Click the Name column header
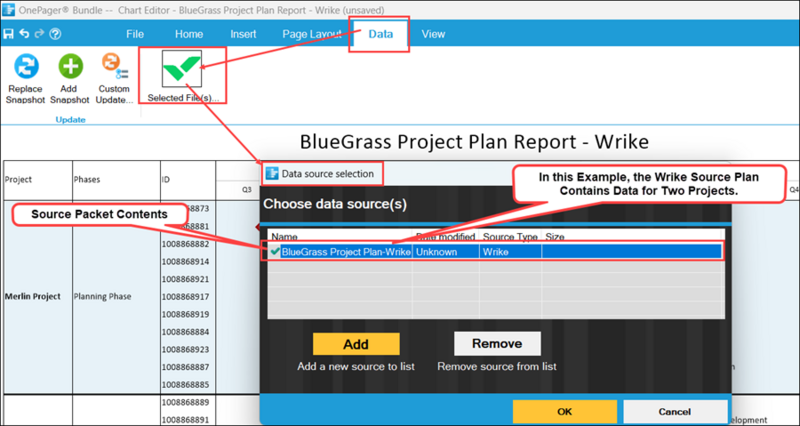 [x=284, y=237]
